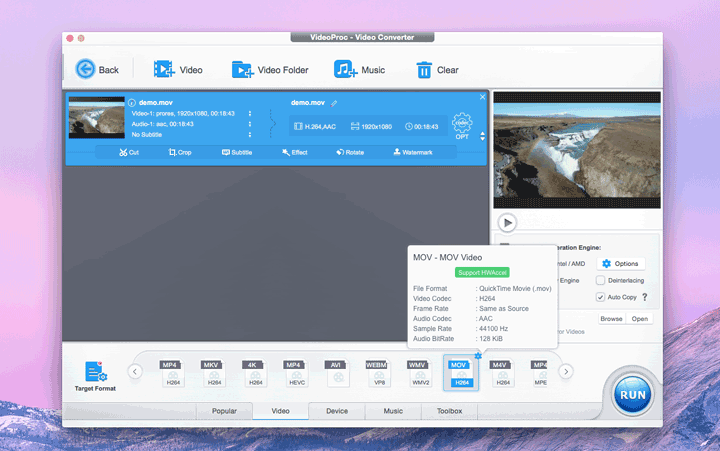The width and height of the screenshot is (720, 451).
Task: Open Auto Copy help question mark
Action: pyautogui.click(x=645, y=297)
